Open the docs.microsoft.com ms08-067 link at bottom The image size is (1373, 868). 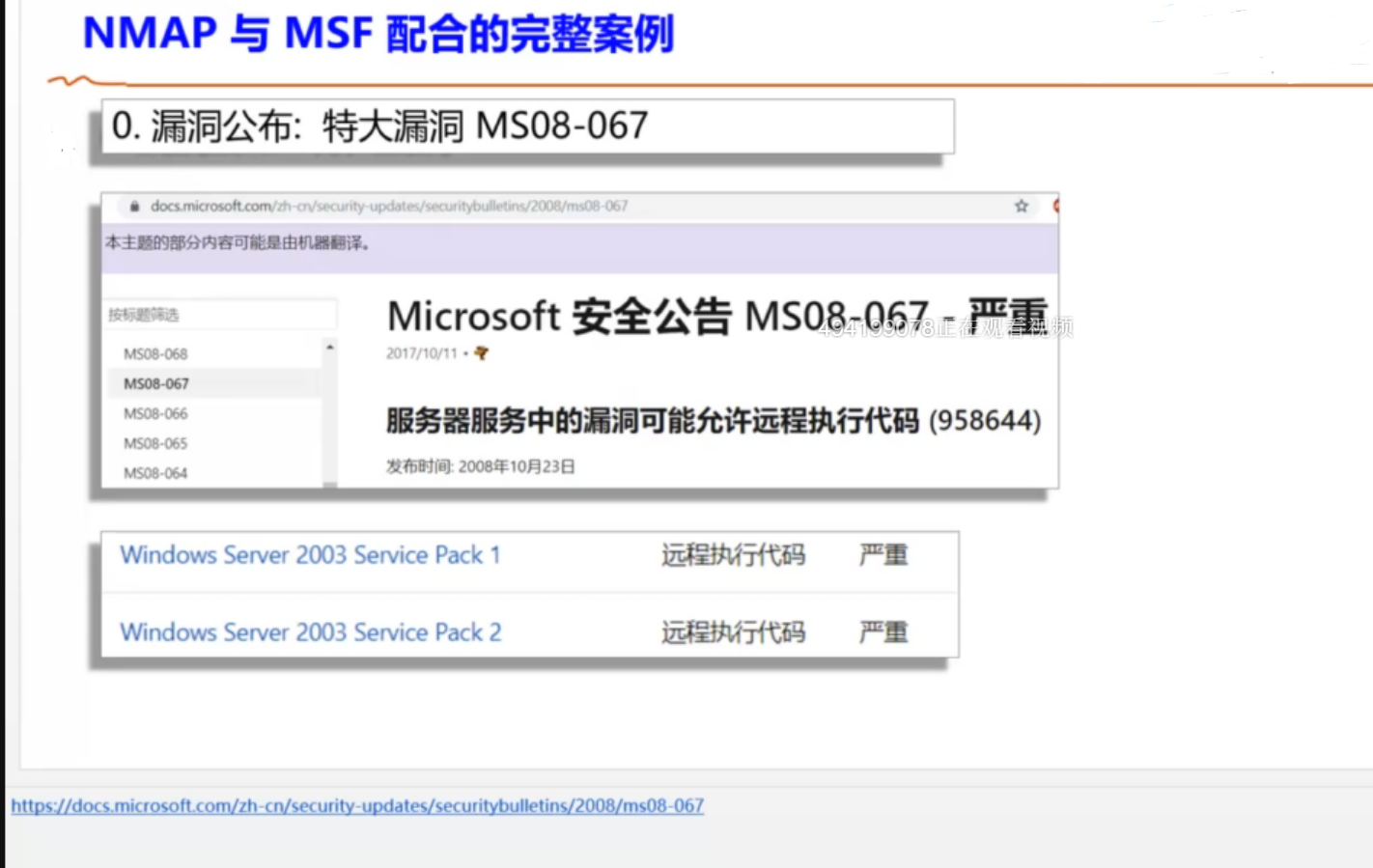357,805
